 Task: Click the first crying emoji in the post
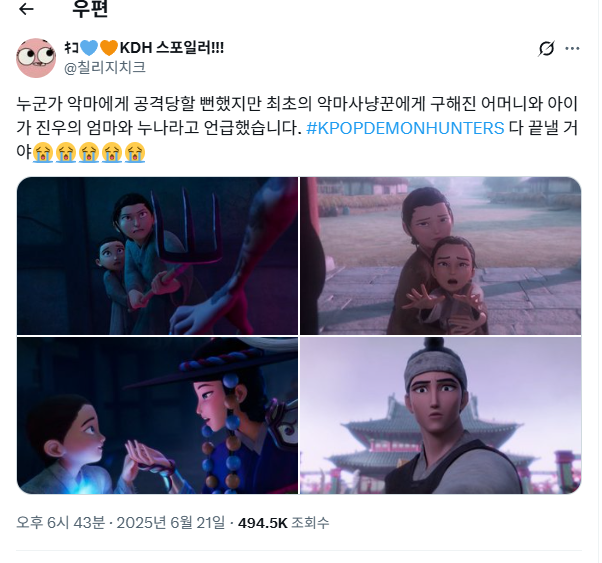coord(43,152)
